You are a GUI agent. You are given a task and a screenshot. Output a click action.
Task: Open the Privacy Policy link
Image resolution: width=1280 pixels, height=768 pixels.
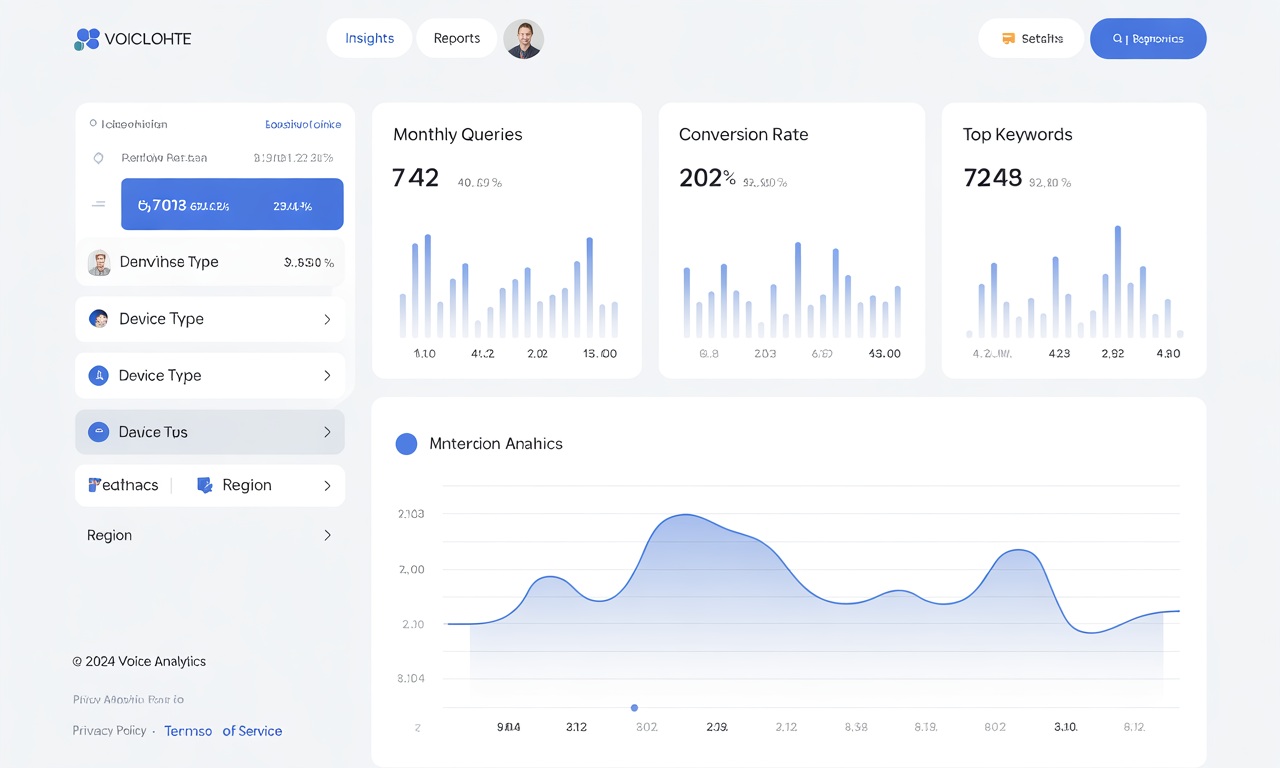tap(110, 730)
